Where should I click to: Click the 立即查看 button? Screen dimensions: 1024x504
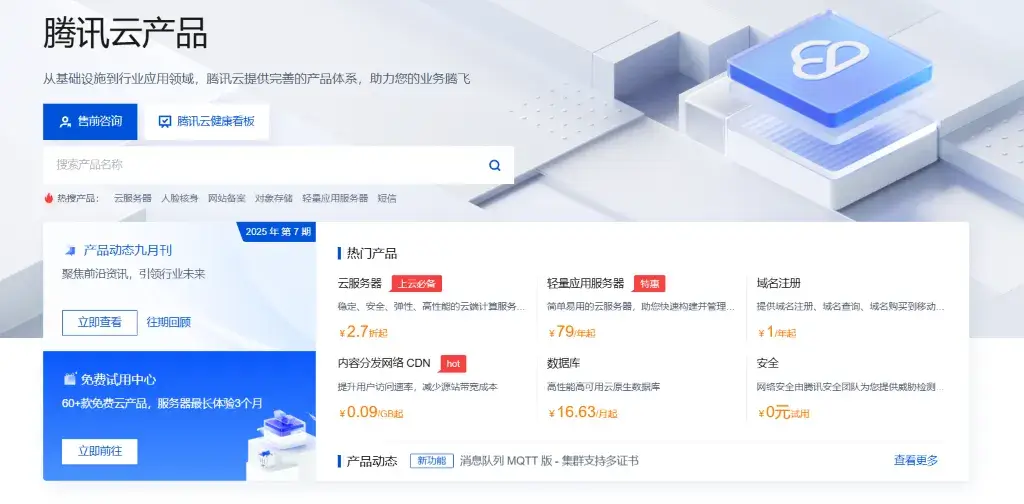pos(100,323)
